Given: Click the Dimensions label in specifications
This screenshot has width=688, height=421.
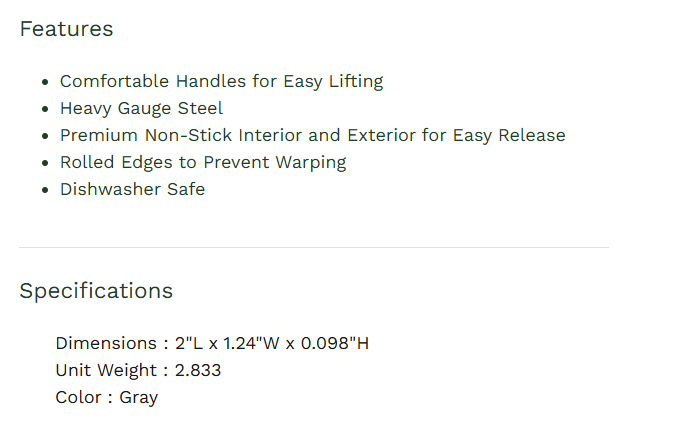Looking at the screenshot, I should tap(106, 343).
